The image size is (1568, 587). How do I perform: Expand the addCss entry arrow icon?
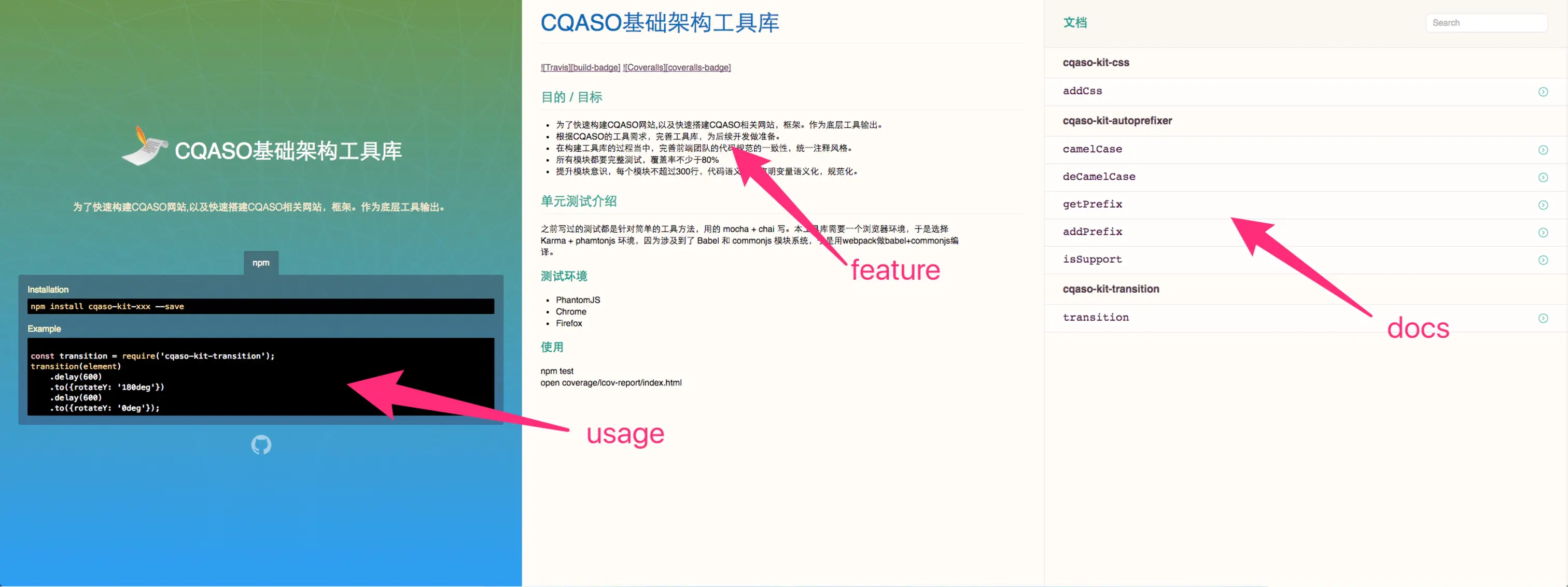click(x=1543, y=92)
